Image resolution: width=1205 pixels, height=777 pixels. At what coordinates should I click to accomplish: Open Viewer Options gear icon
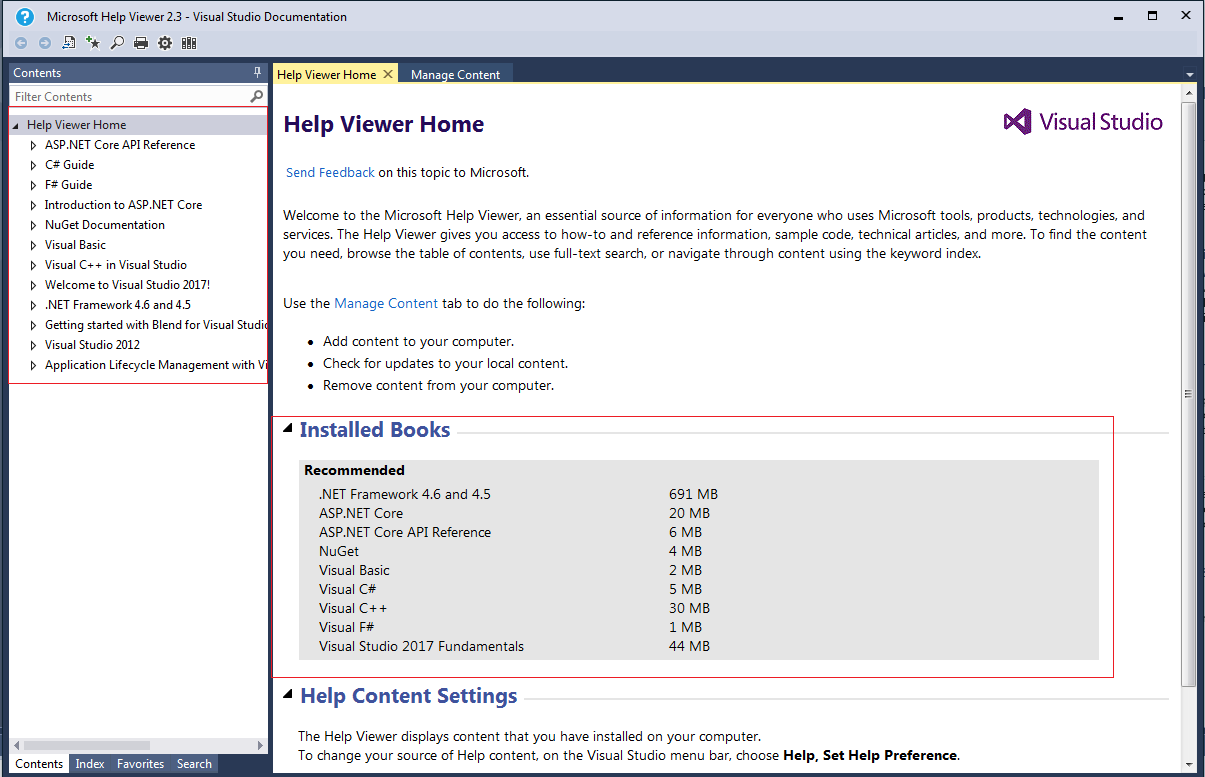point(165,43)
